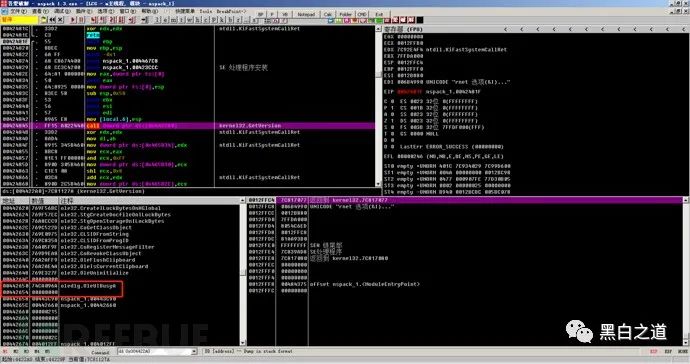Open the Command bar dropdown arrow
This screenshot has width=690, height=364.
(x=194, y=352)
